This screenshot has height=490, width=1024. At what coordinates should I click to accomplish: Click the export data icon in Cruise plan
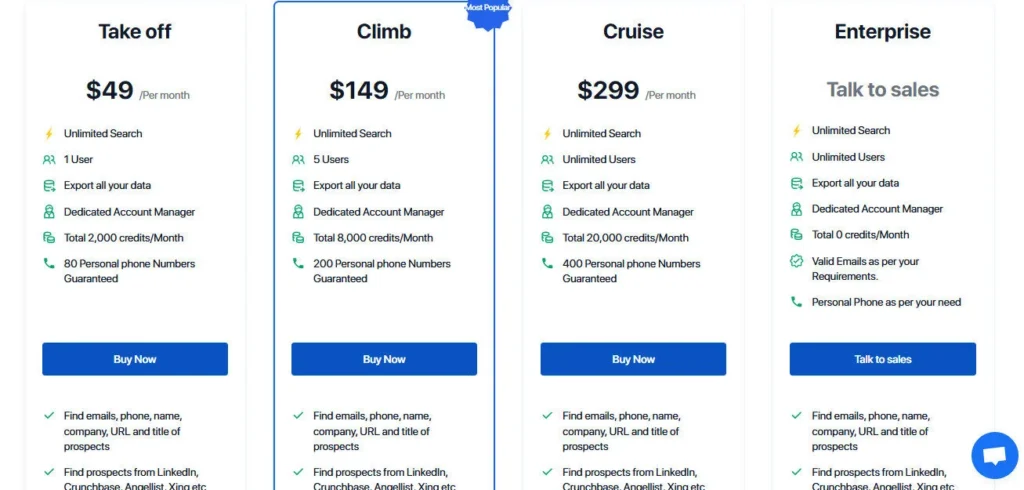tap(547, 185)
